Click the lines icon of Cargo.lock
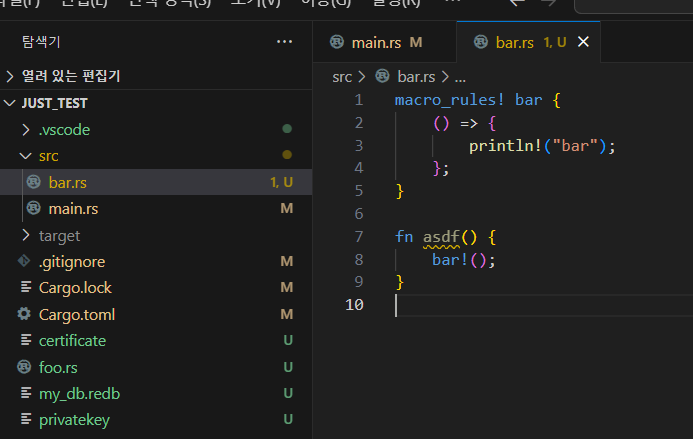The height and width of the screenshot is (439, 693). (x=24, y=288)
